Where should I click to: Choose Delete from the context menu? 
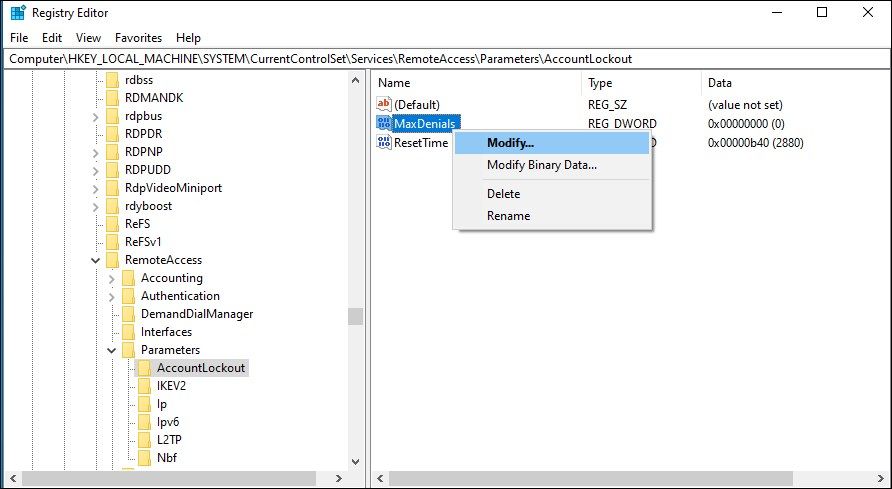click(552, 194)
